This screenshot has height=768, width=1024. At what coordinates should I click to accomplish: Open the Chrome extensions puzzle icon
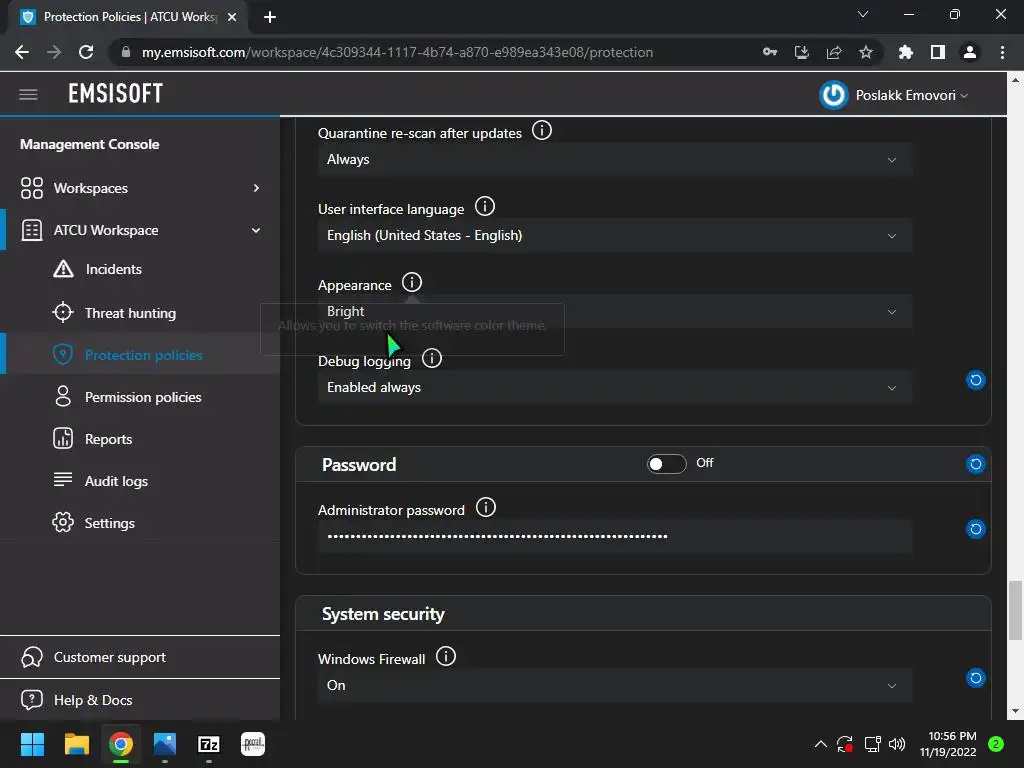(906, 52)
